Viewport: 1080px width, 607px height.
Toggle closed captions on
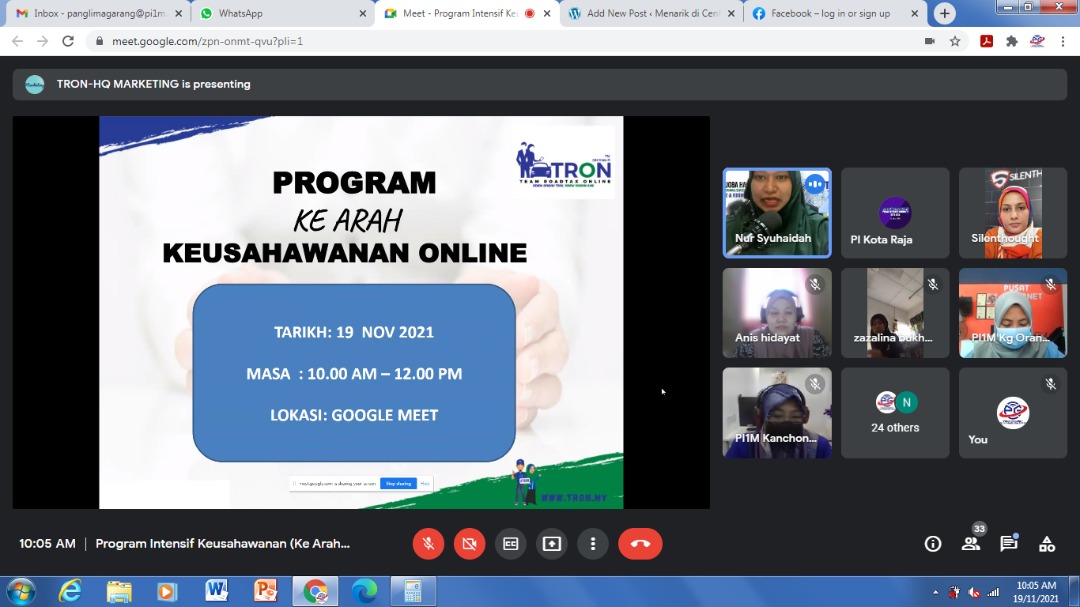[510, 544]
